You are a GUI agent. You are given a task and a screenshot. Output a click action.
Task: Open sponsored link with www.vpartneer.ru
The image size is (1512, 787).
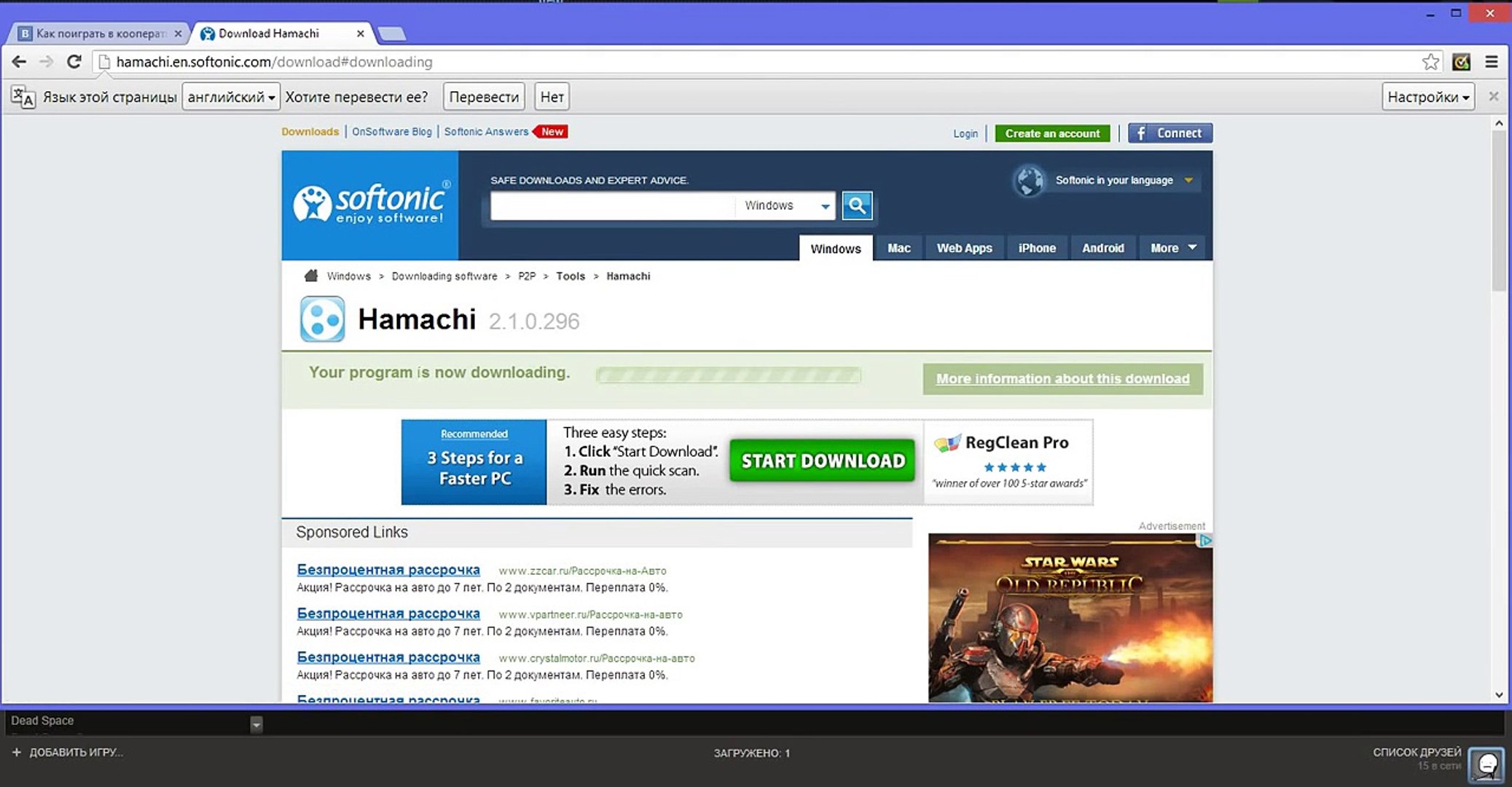coord(388,614)
